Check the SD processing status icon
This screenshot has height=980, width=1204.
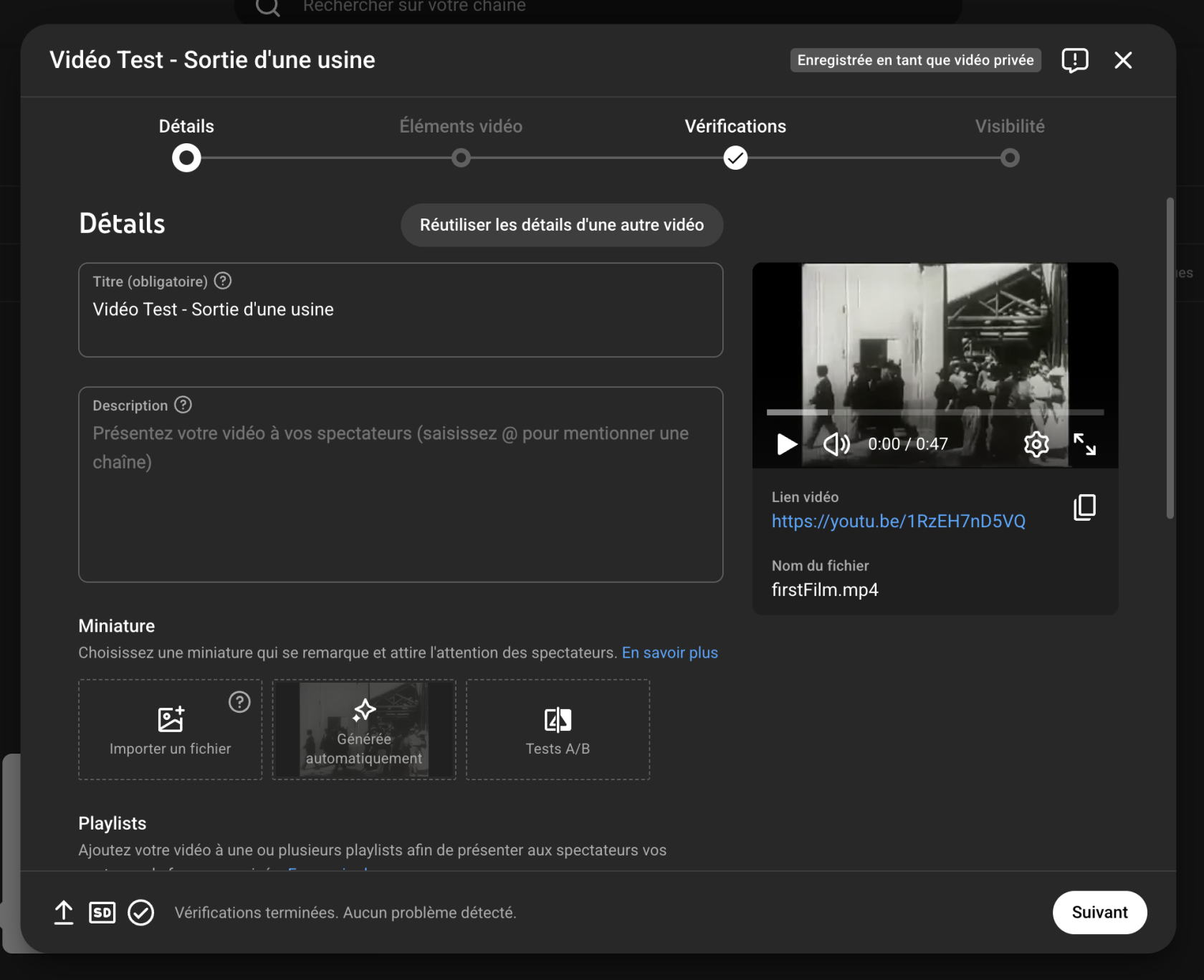[x=102, y=913]
